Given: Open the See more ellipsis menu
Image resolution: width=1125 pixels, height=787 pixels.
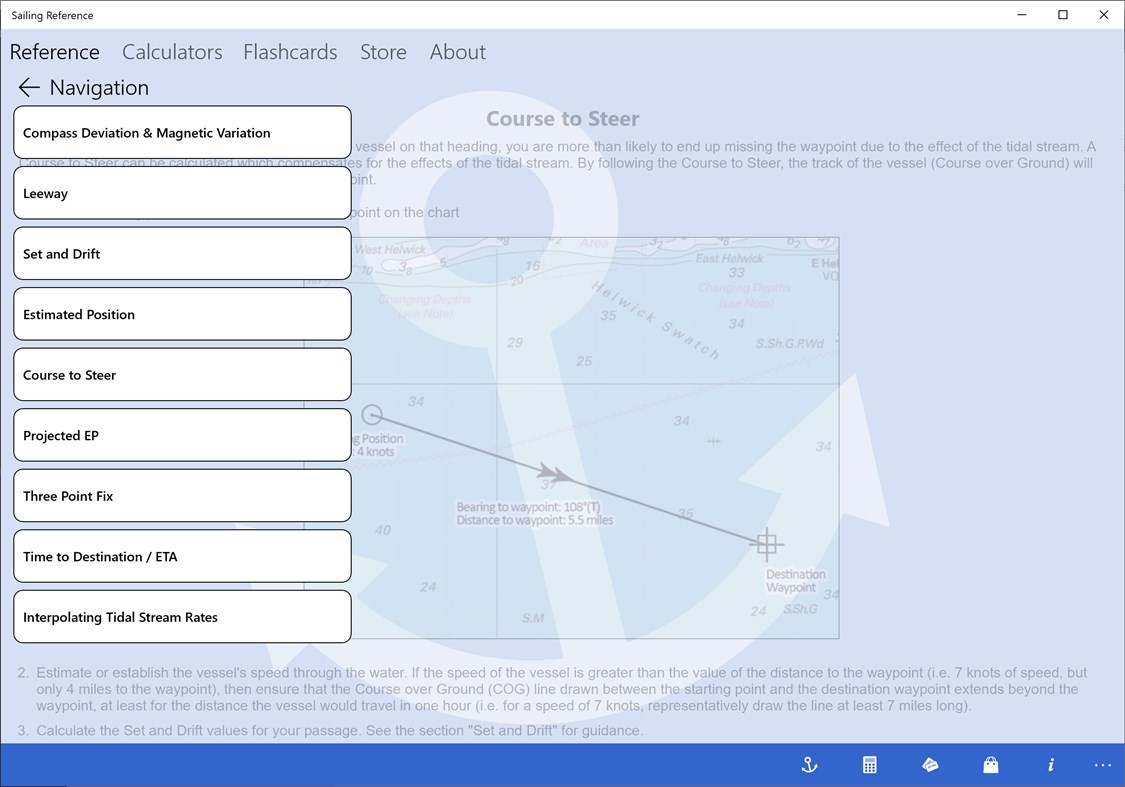Looking at the screenshot, I should (x=1102, y=764).
